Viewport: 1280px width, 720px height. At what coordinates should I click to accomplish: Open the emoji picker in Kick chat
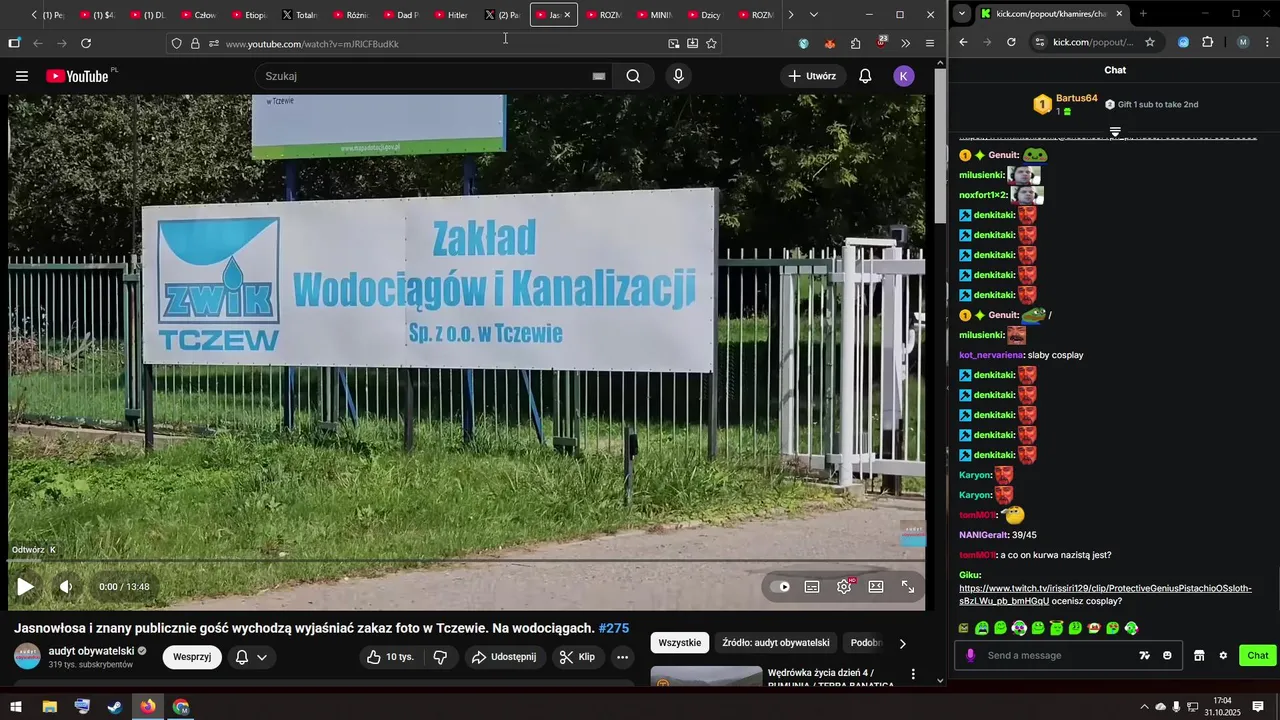point(1167,656)
